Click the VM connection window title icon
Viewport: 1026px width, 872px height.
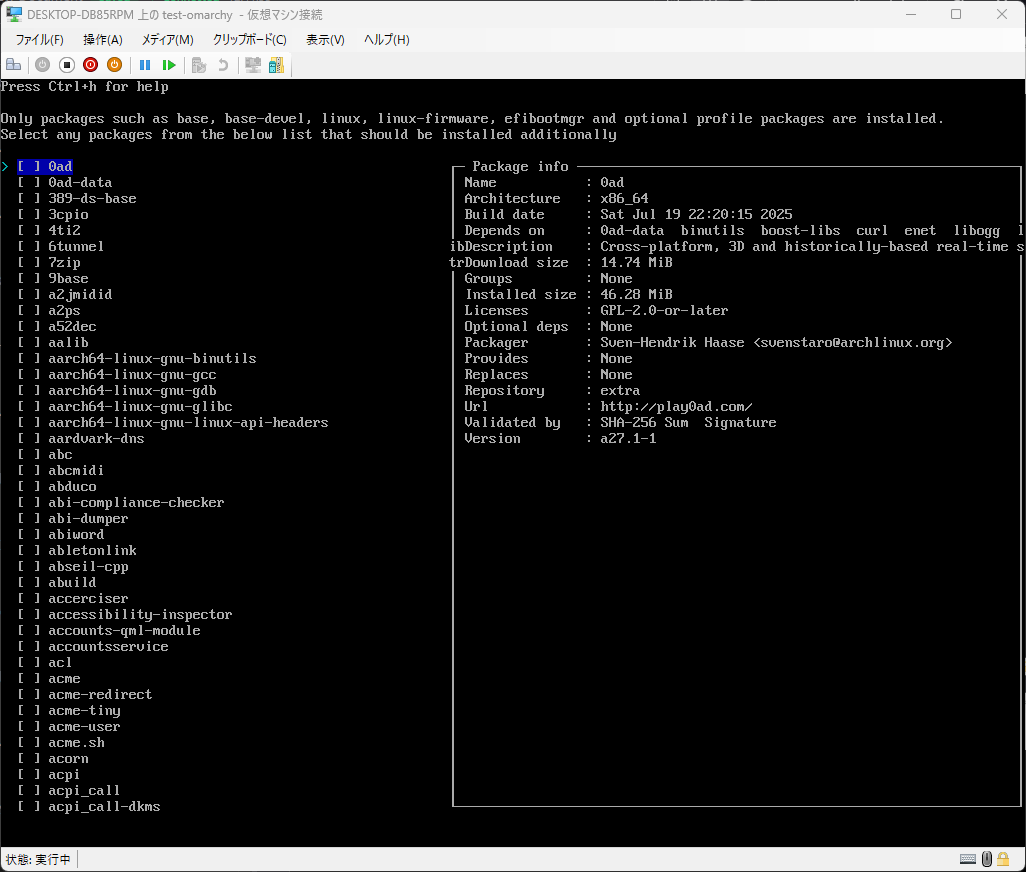click(x=14, y=14)
